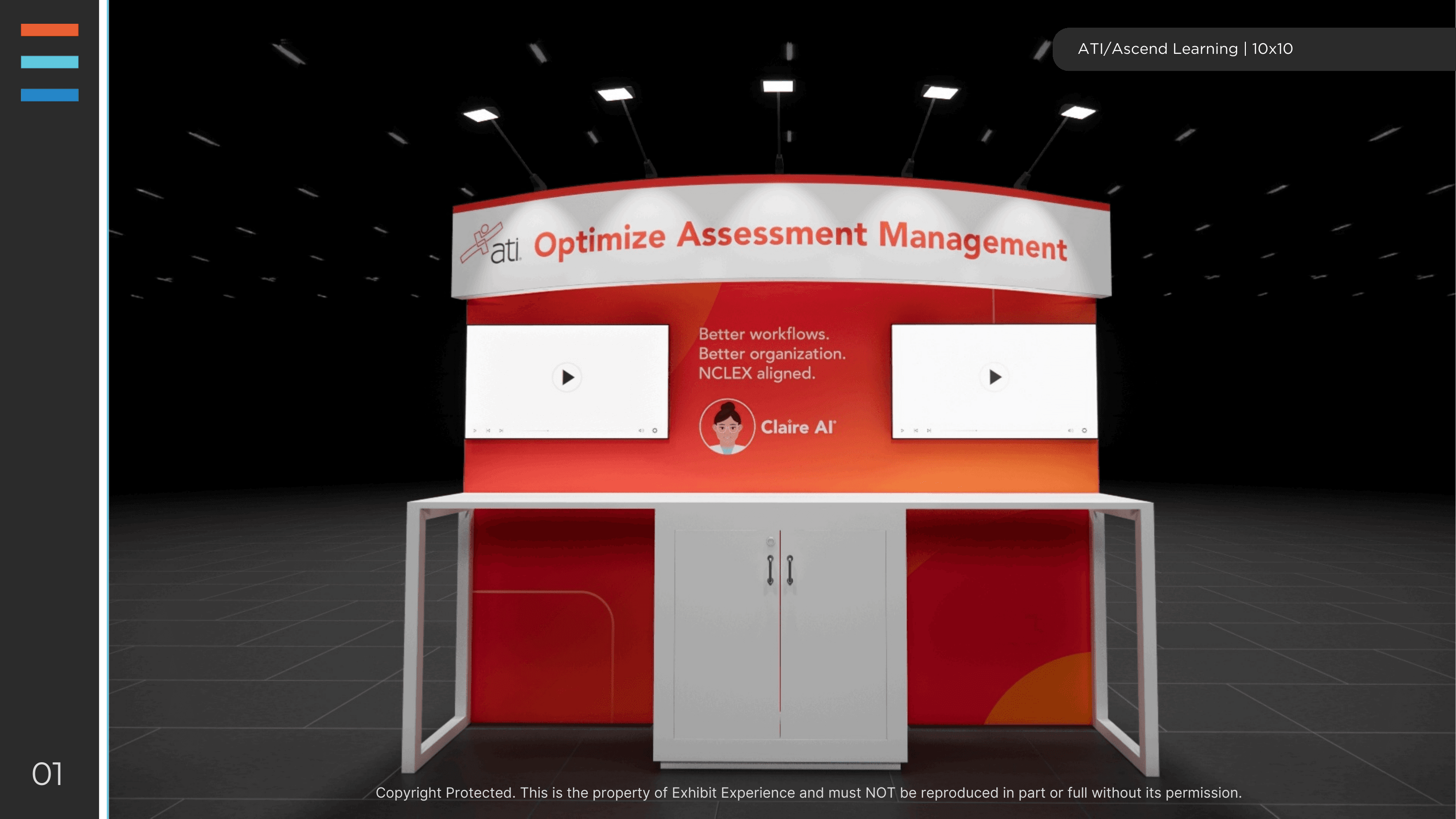Viewport: 1456px width, 819px height.
Task: Click the small play icon in left screen's control bar
Action: click(x=475, y=431)
